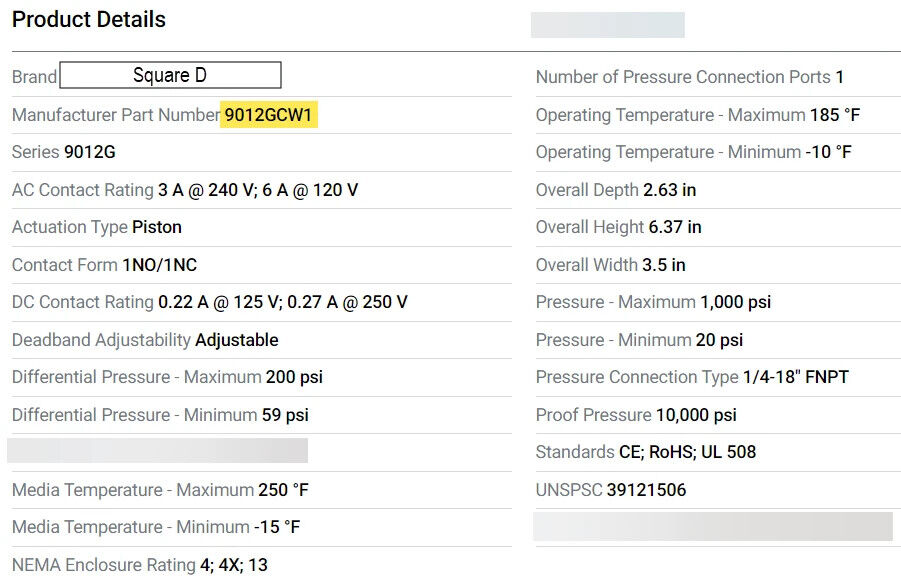Viewport: 901px width, 580px height.
Task: Click the DC Contact Rating value
Action: [282, 302]
